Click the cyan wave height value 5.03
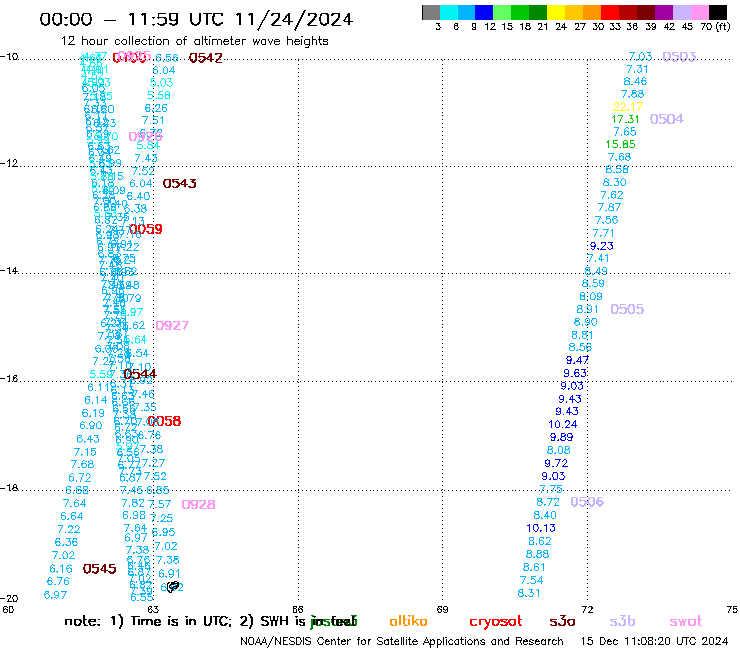 click(161, 83)
